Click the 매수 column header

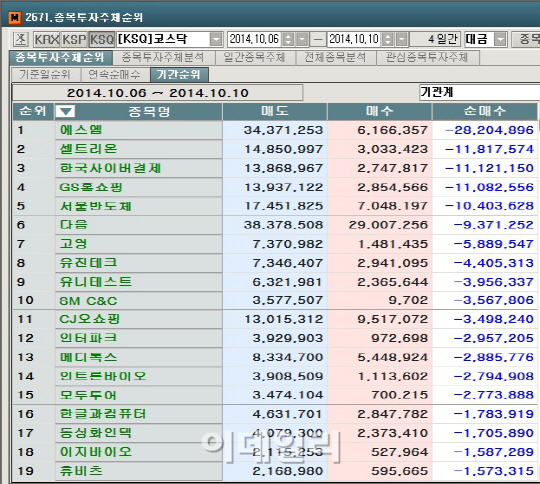tap(380, 111)
